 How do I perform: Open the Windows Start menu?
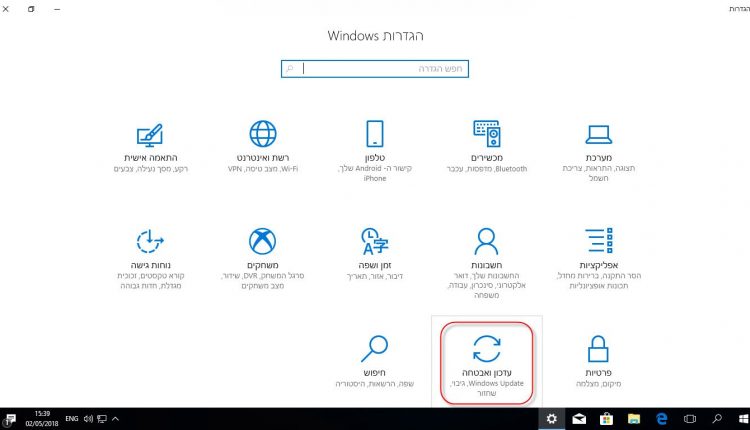(743, 419)
